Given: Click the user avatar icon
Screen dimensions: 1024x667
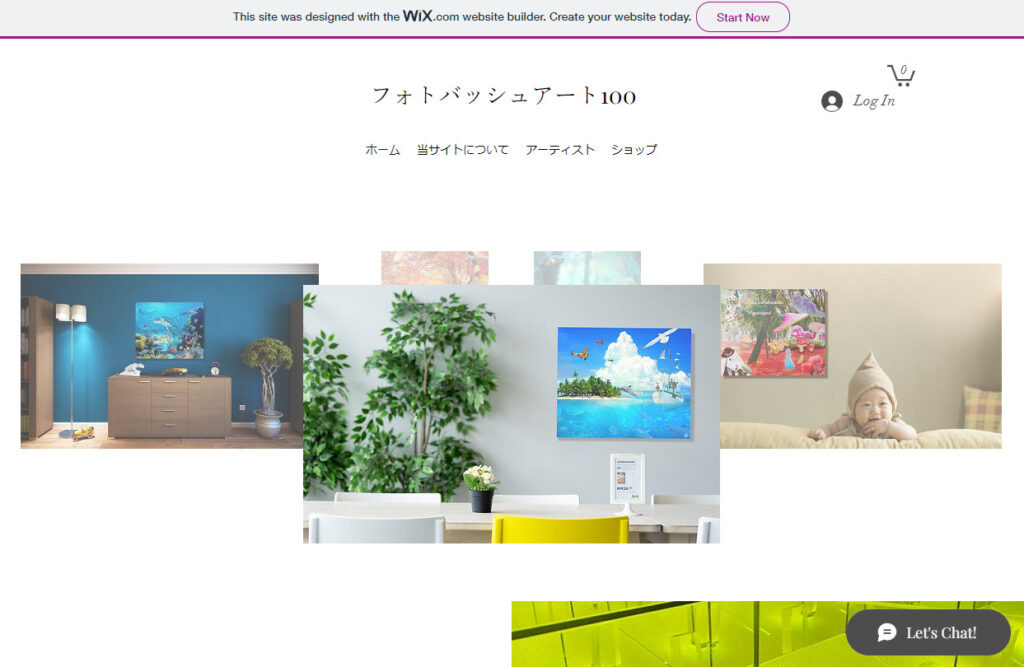Looking at the screenshot, I should [x=831, y=101].
